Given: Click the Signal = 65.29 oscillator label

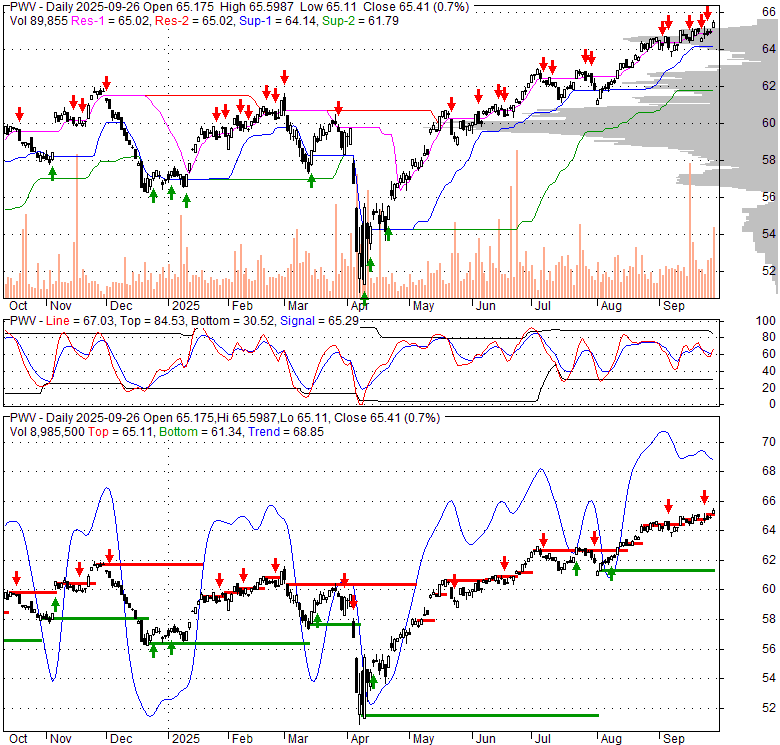Looking at the screenshot, I should point(319,321).
